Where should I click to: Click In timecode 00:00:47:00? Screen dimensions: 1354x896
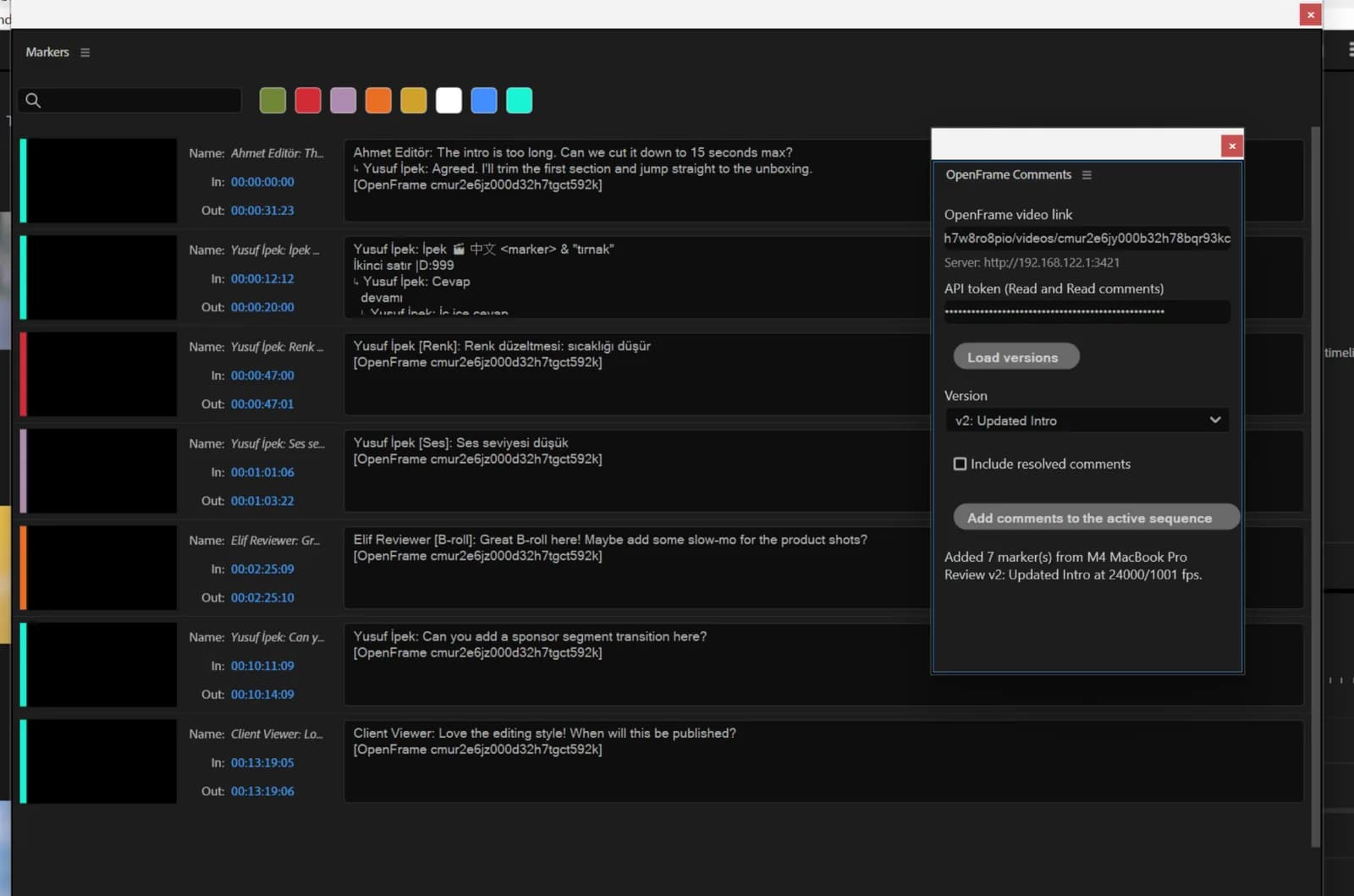point(262,376)
